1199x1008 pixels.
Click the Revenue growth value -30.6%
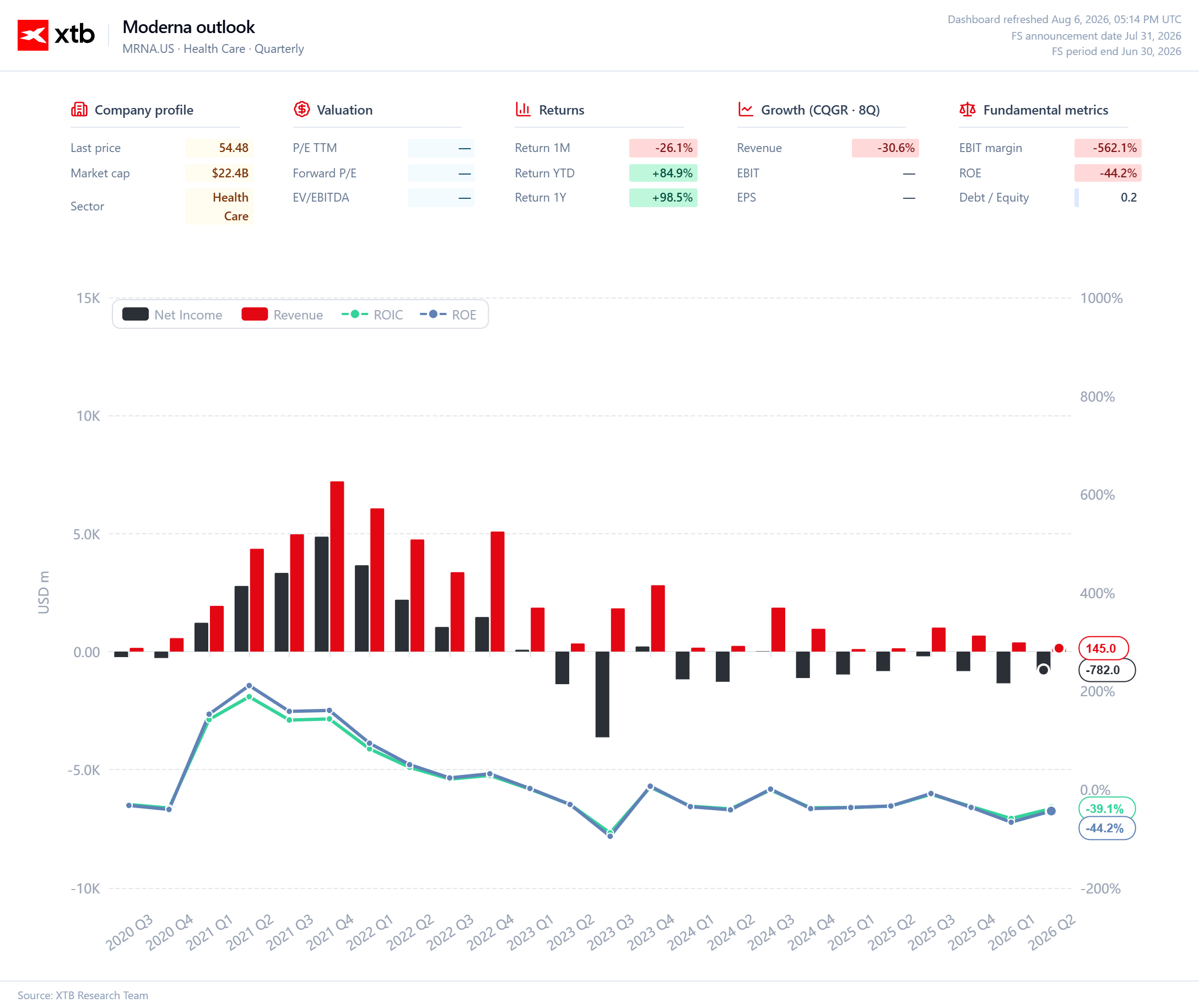point(885,148)
